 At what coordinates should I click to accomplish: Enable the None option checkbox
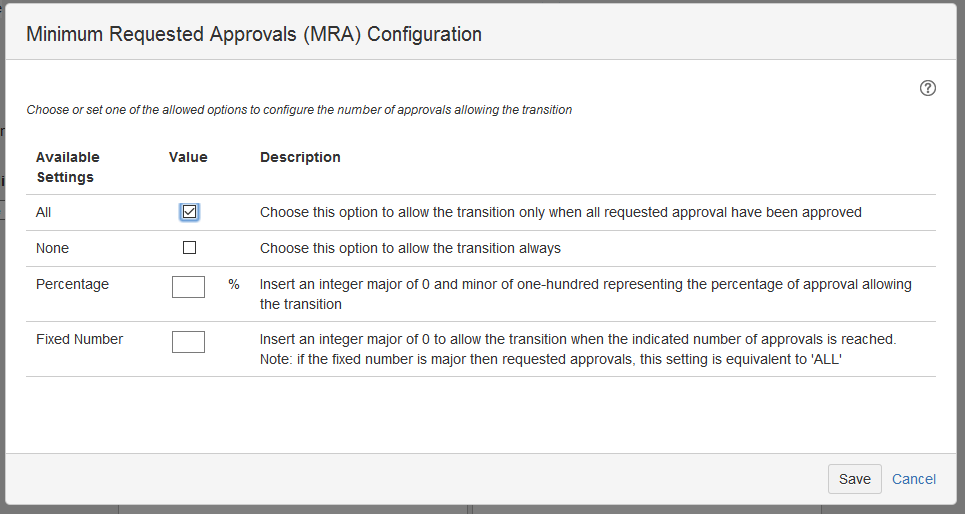coord(190,247)
